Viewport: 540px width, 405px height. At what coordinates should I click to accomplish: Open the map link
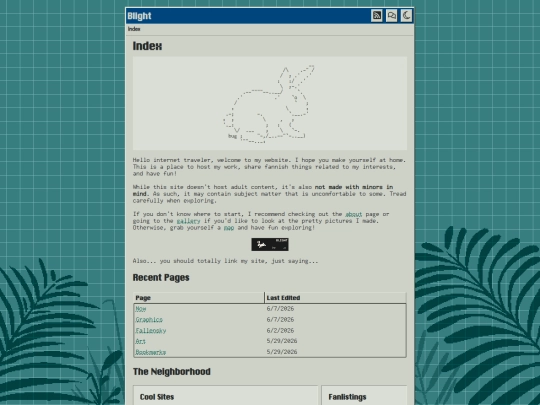(229, 228)
